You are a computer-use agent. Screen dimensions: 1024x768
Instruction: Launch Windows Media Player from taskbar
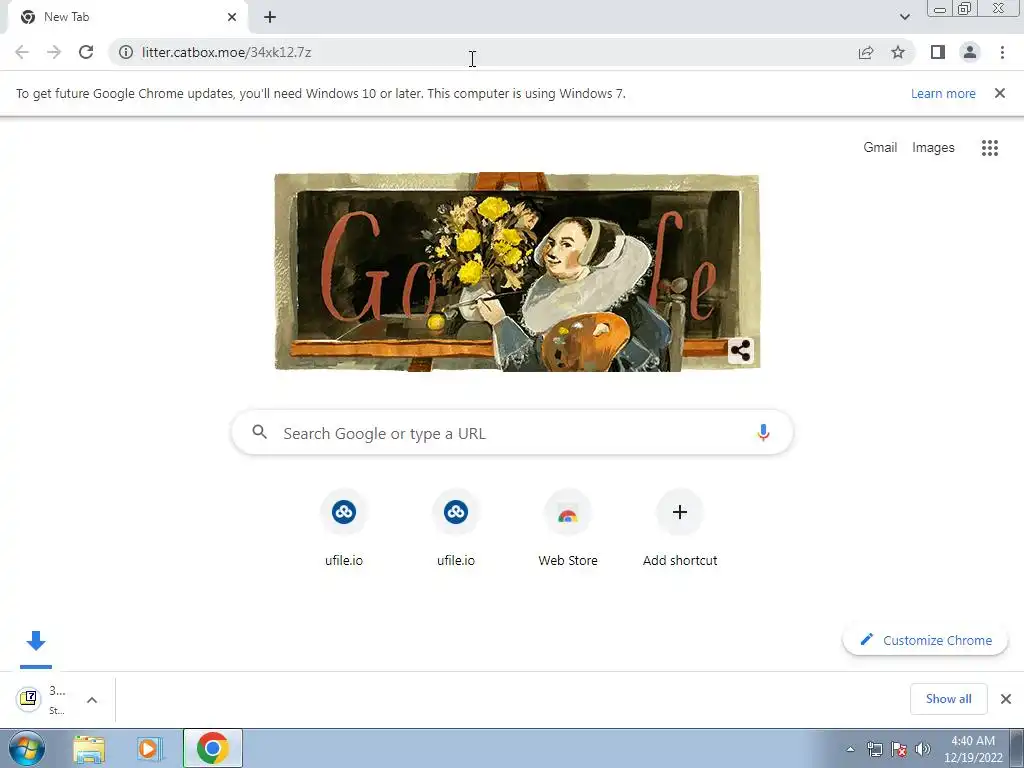[148, 748]
